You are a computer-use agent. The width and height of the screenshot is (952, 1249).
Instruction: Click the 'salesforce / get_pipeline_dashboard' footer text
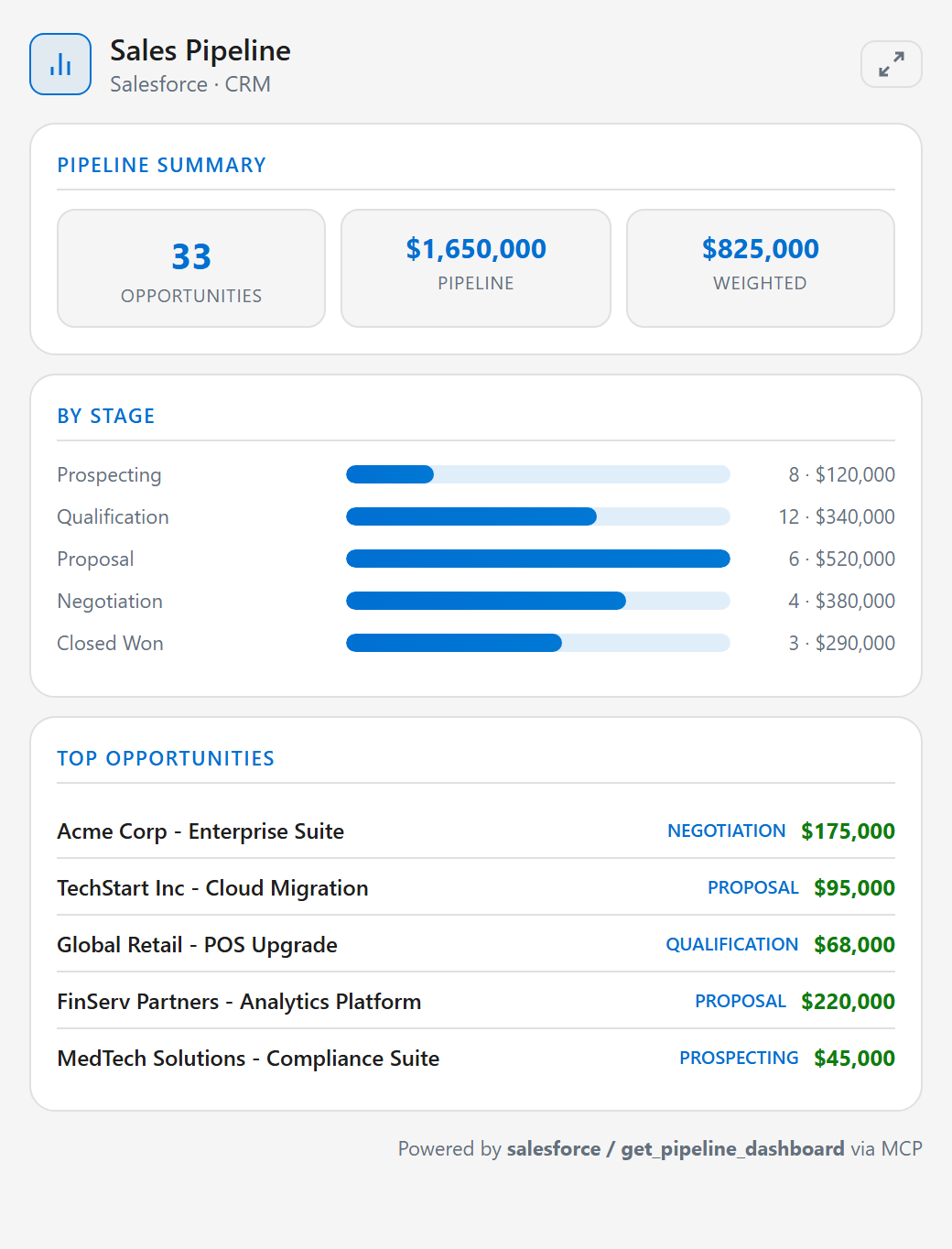click(676, 1149)
